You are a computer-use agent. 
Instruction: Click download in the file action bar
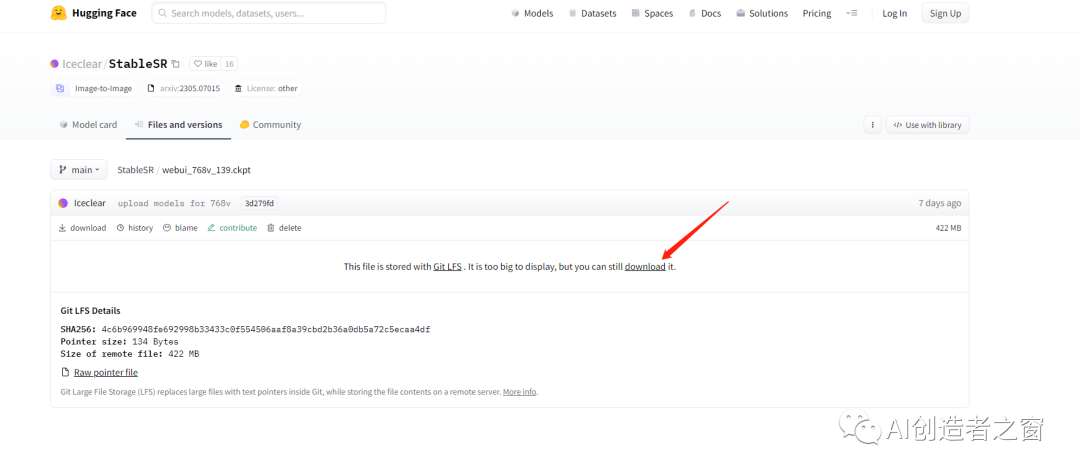(x=82, y=228)
